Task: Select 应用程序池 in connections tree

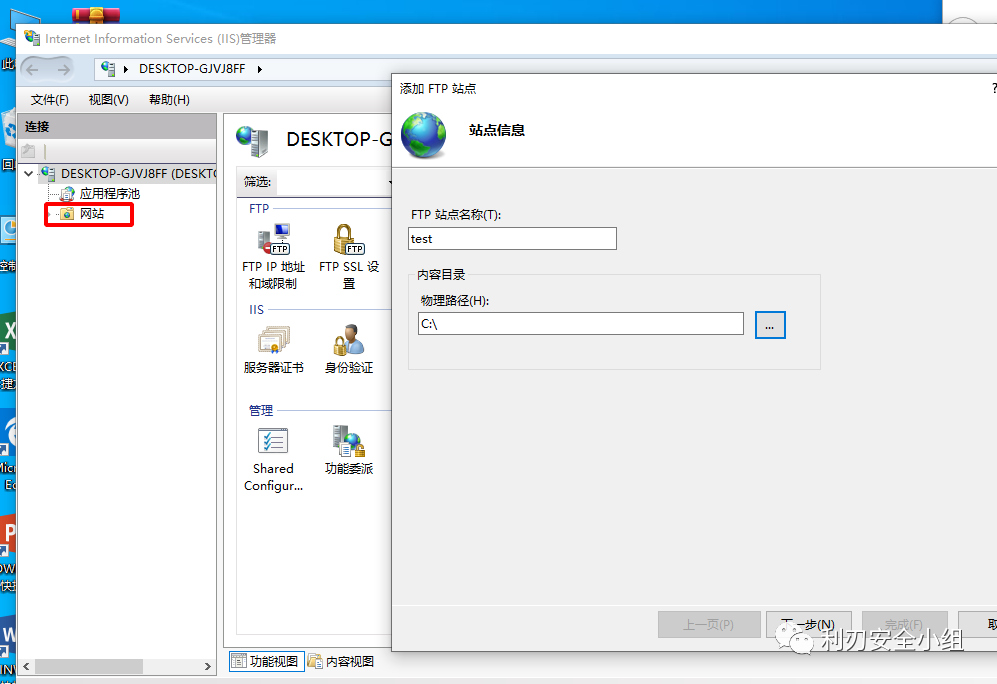Action: [109, 193]
